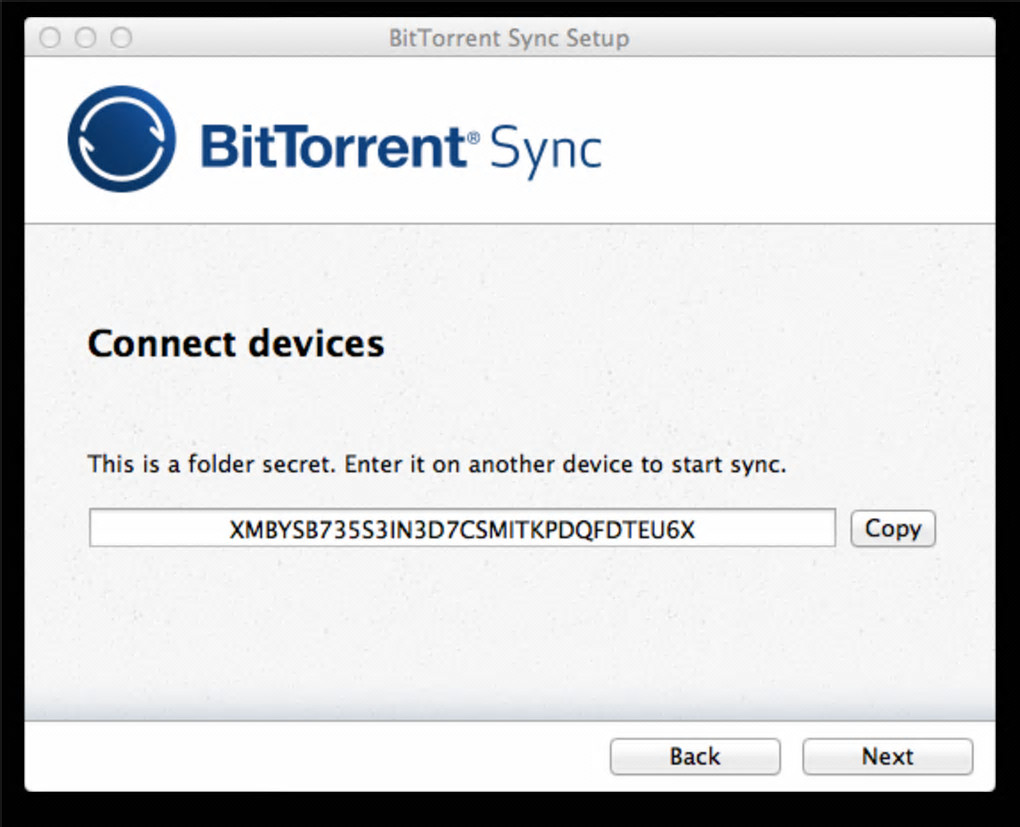Click the BitTorrent Sync circular arrows logo
The height and width of the screenshot is (827, 1020).
121,139
